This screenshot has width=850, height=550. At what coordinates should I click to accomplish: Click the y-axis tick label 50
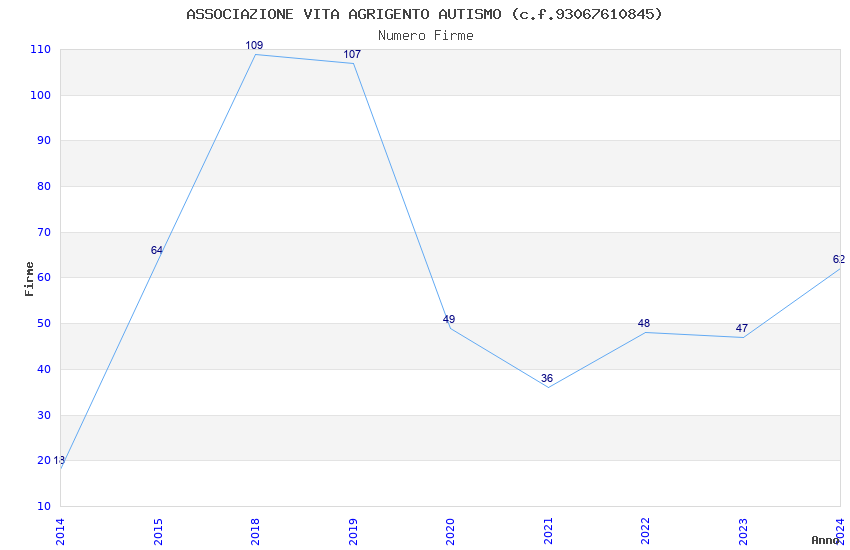click(x=44, y=323)
